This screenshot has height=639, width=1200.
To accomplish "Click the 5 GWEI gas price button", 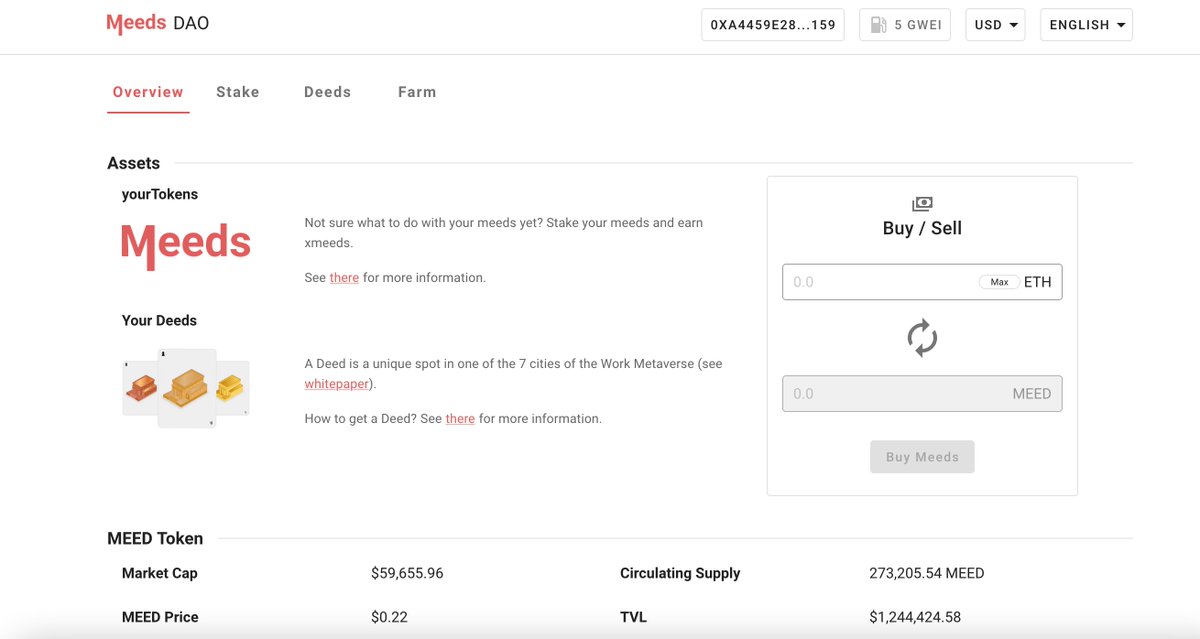I will 905,25.
